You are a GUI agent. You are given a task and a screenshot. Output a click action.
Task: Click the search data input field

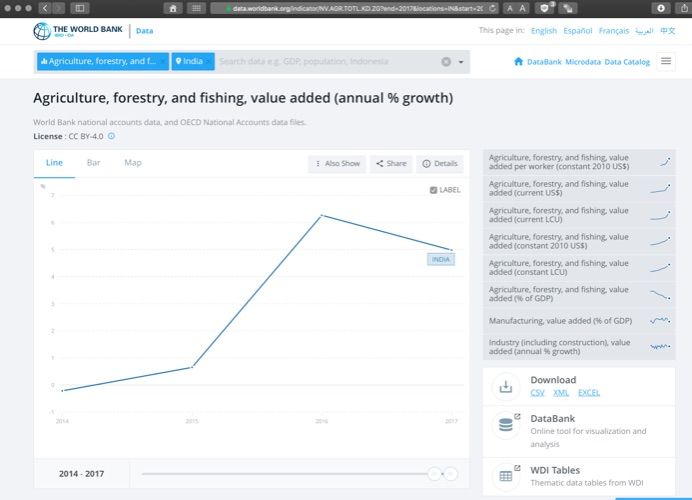325,62
